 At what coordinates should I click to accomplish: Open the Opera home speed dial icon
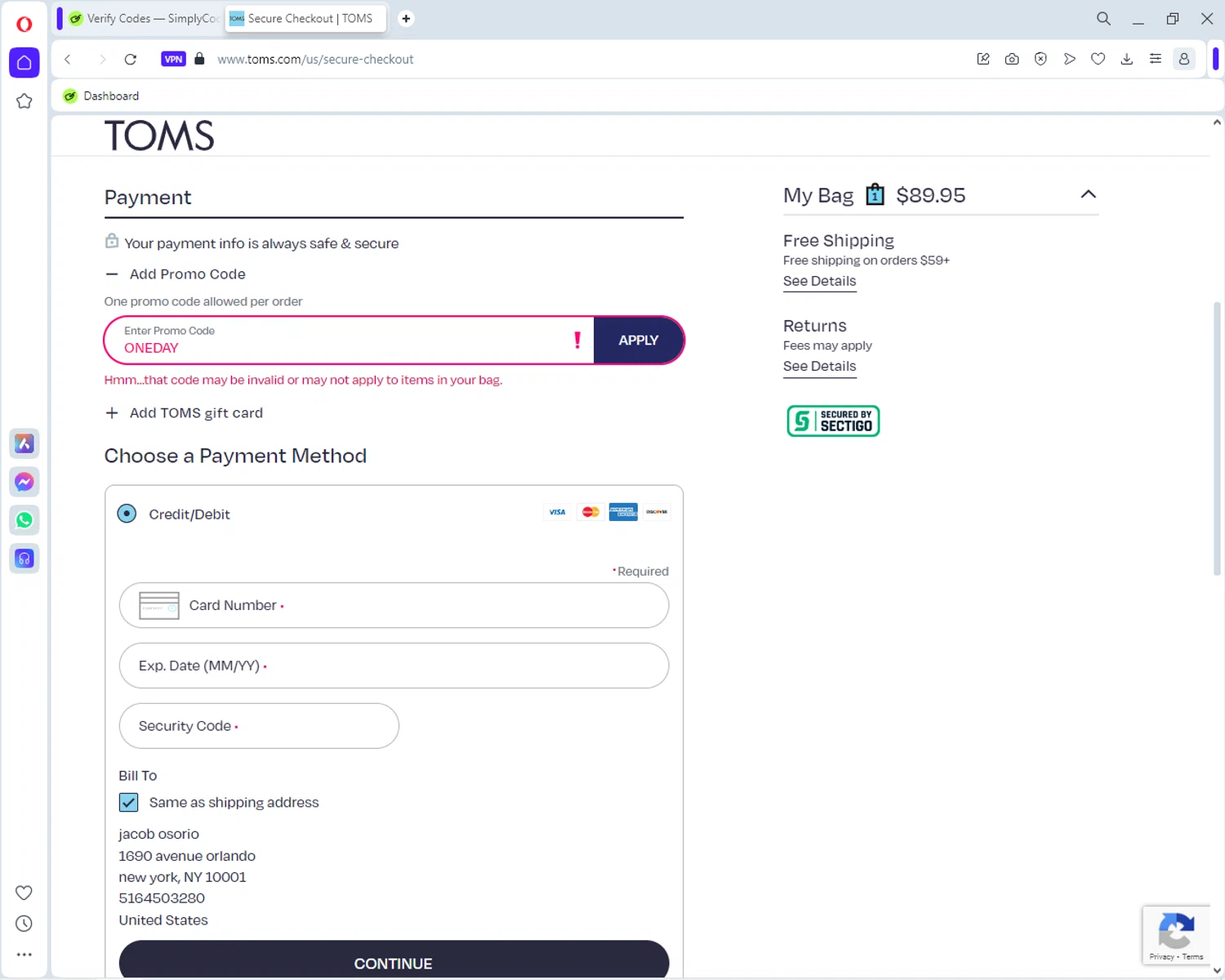[x=24, y=63]
